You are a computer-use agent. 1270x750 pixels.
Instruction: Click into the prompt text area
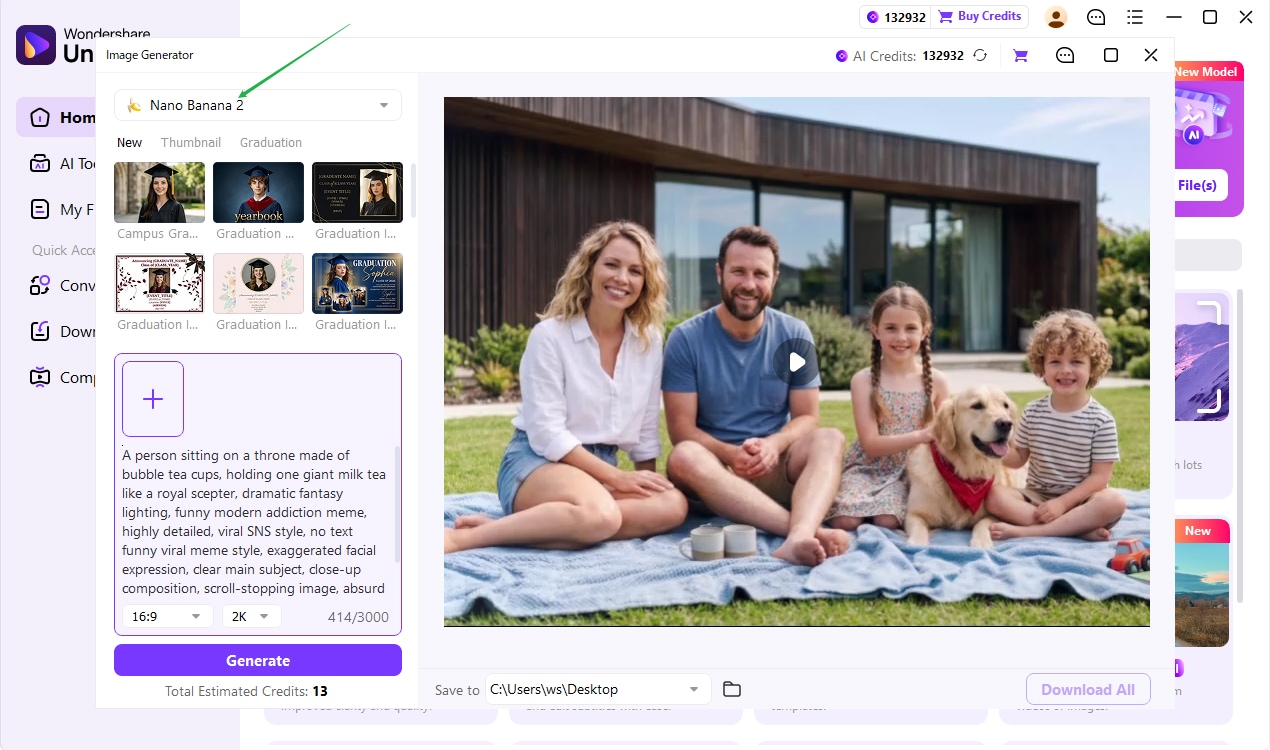coord(255,523)
